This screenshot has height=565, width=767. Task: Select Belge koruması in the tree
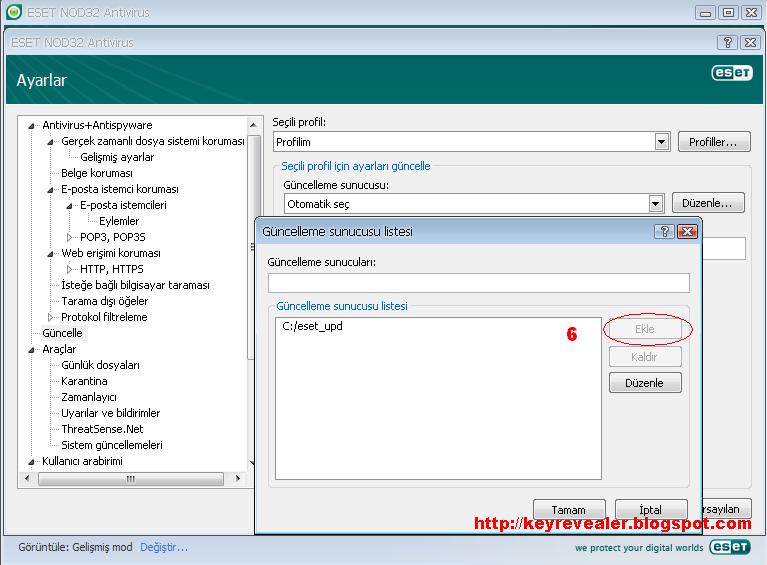tap(97, 173)
